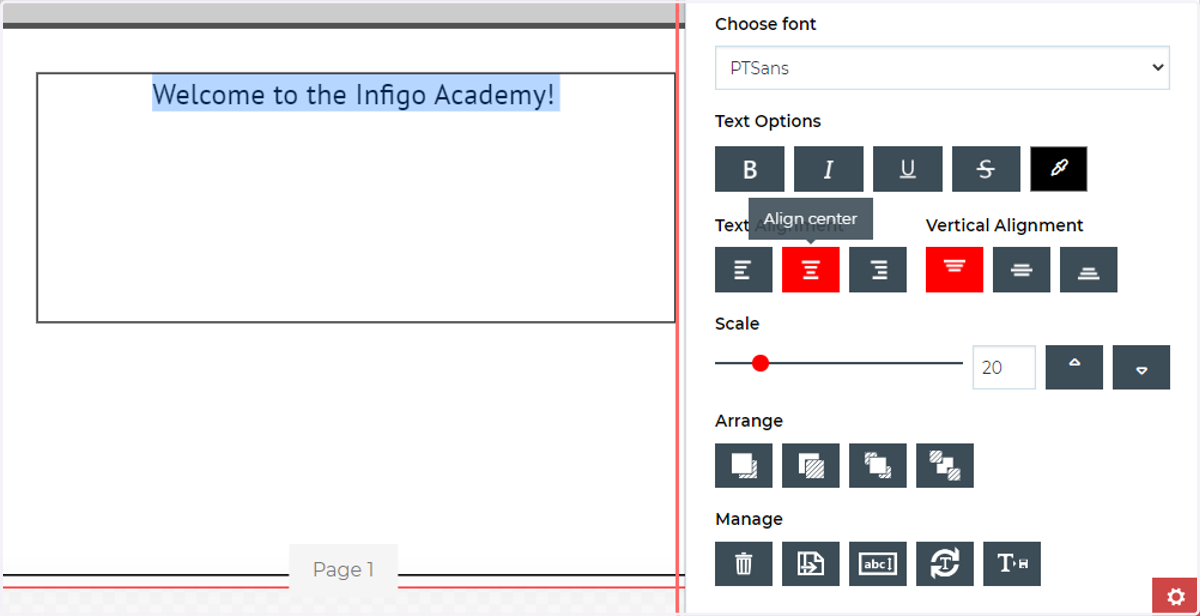Image resolution: width=1200 pixels, height=616 pixels.
Task: Open settings with the red gear button
Action: click(1175, 596)
